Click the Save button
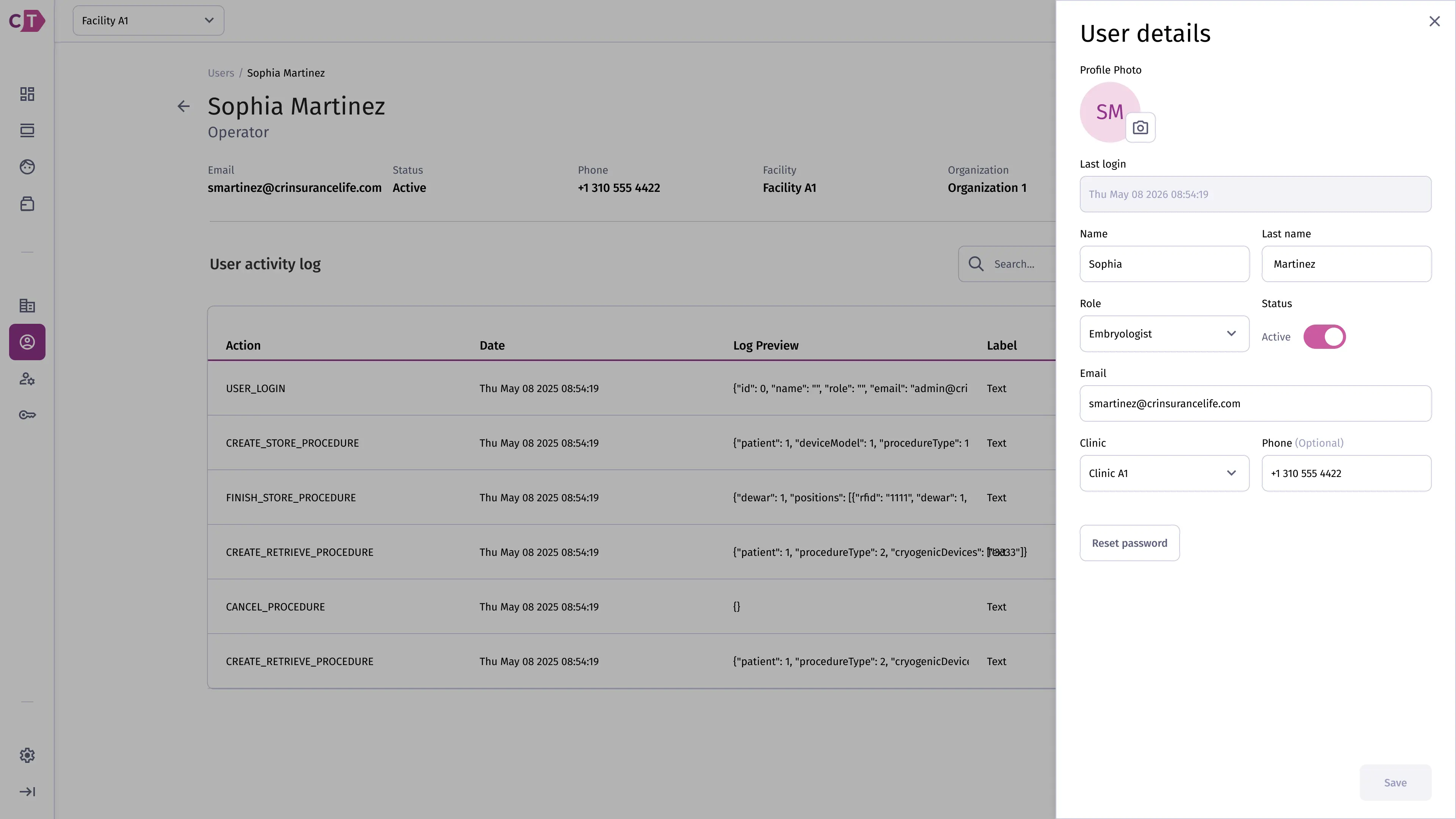The height and width of the screenshot is (819, 1456). (x=1395, y=783)
